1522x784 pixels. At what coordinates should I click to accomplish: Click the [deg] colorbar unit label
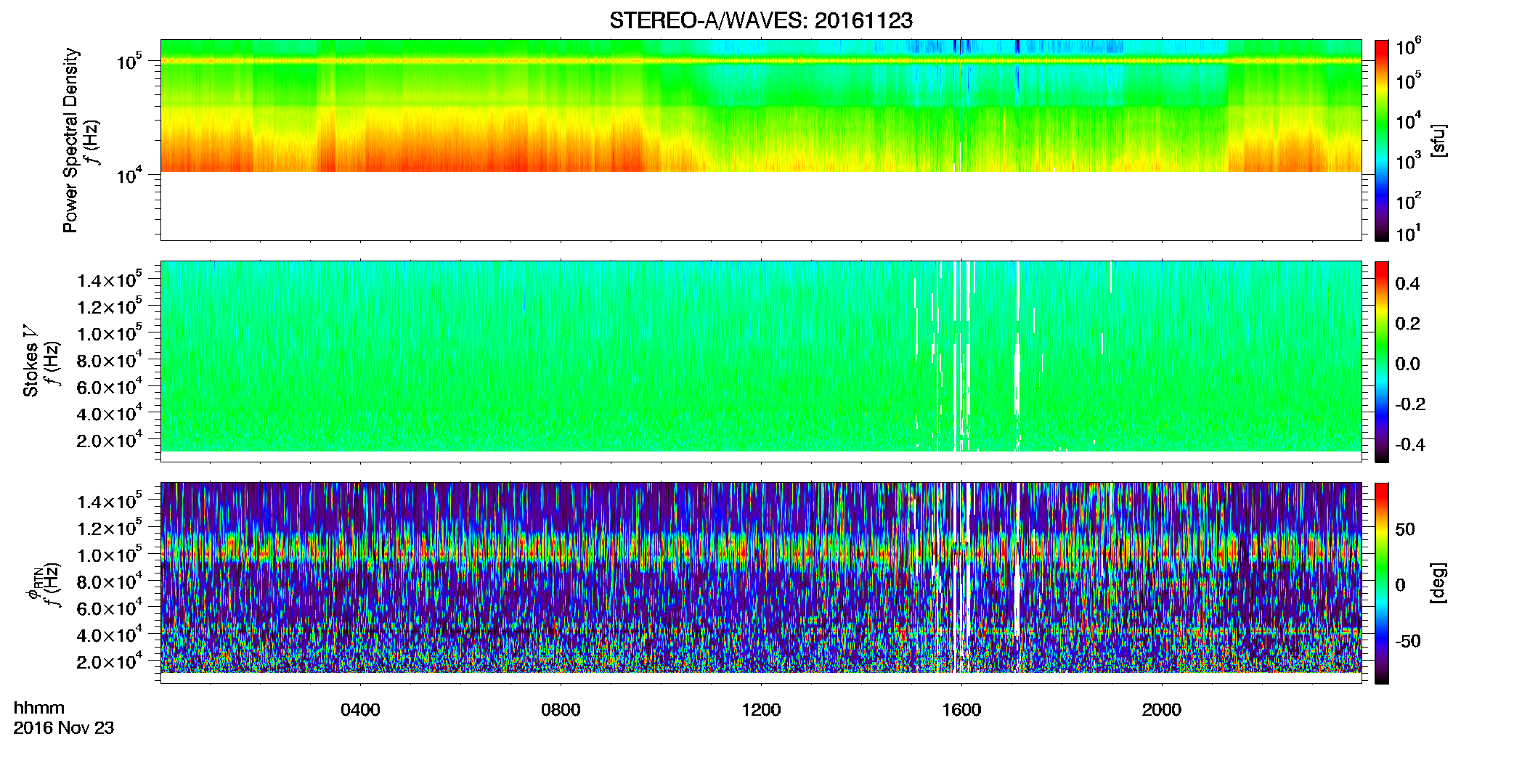[1438, 583]
